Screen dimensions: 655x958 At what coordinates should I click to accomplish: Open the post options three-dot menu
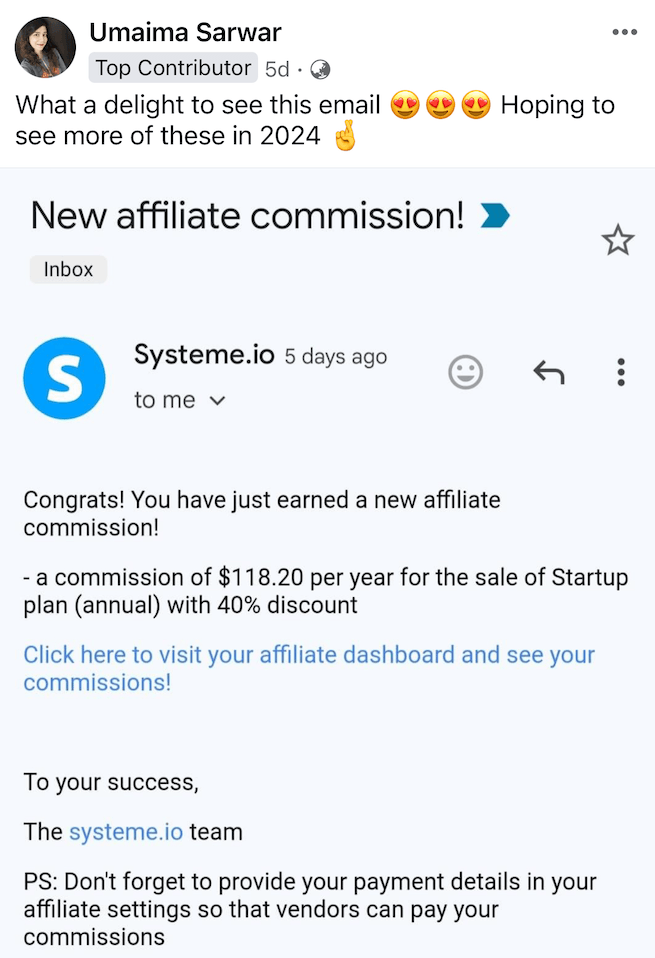coord(624,33)
